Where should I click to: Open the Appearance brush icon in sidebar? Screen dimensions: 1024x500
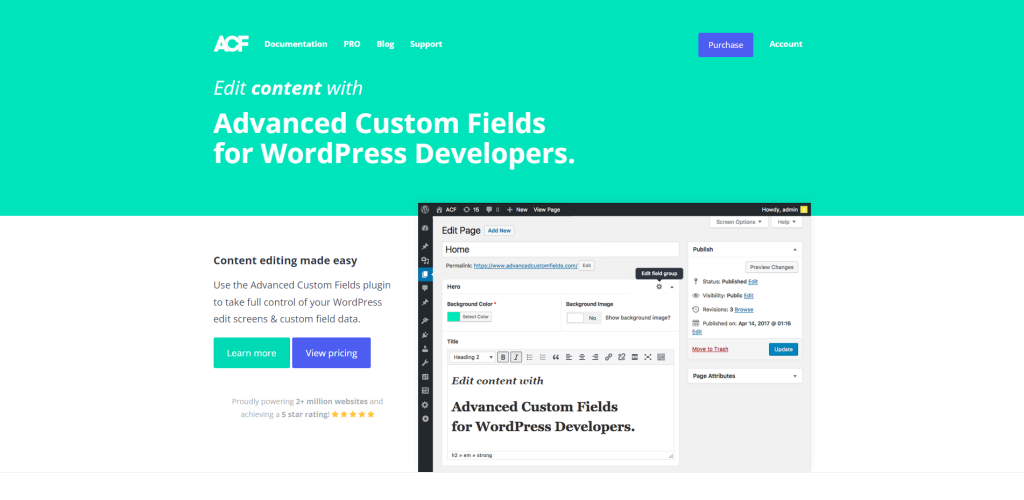(425, 321)
